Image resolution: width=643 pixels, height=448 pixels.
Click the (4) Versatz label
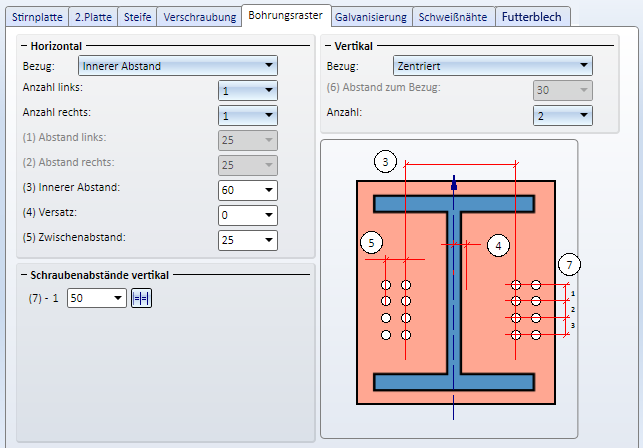(x=50, y=213)
